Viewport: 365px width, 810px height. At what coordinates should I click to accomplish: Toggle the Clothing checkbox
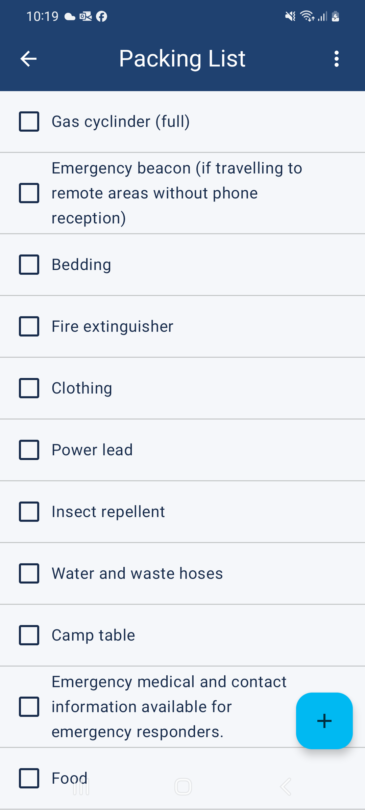[x=29, y=388]
